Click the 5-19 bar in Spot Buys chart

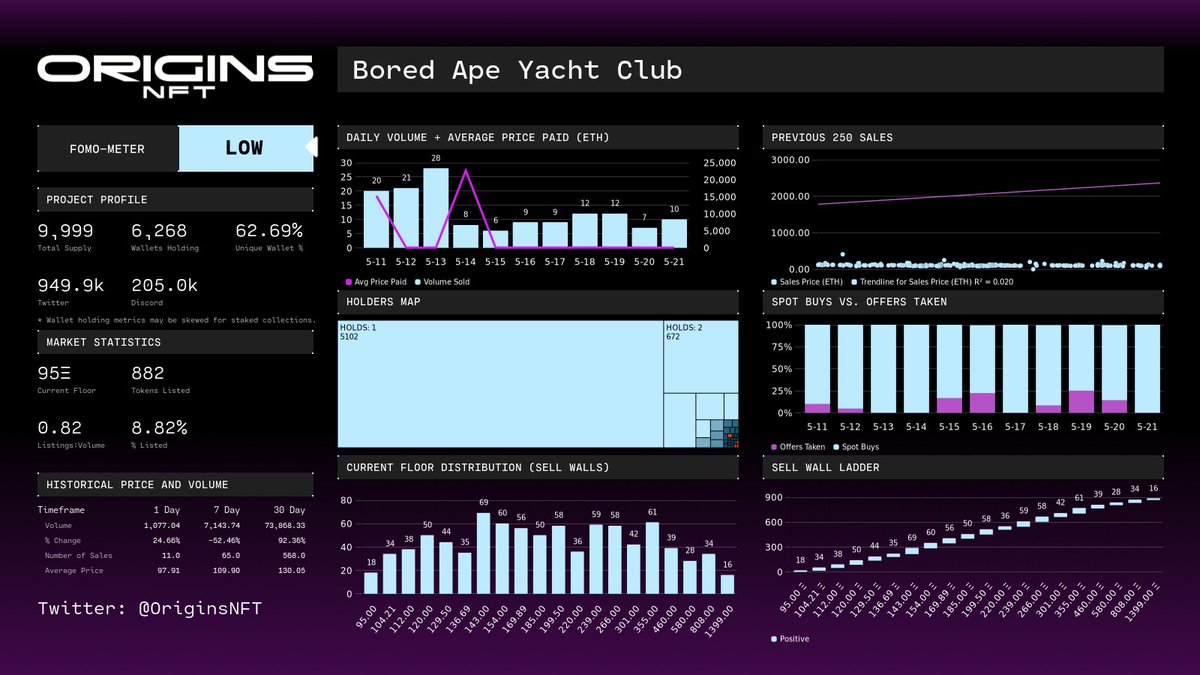pyautogui.click(x=1081, y=368)
